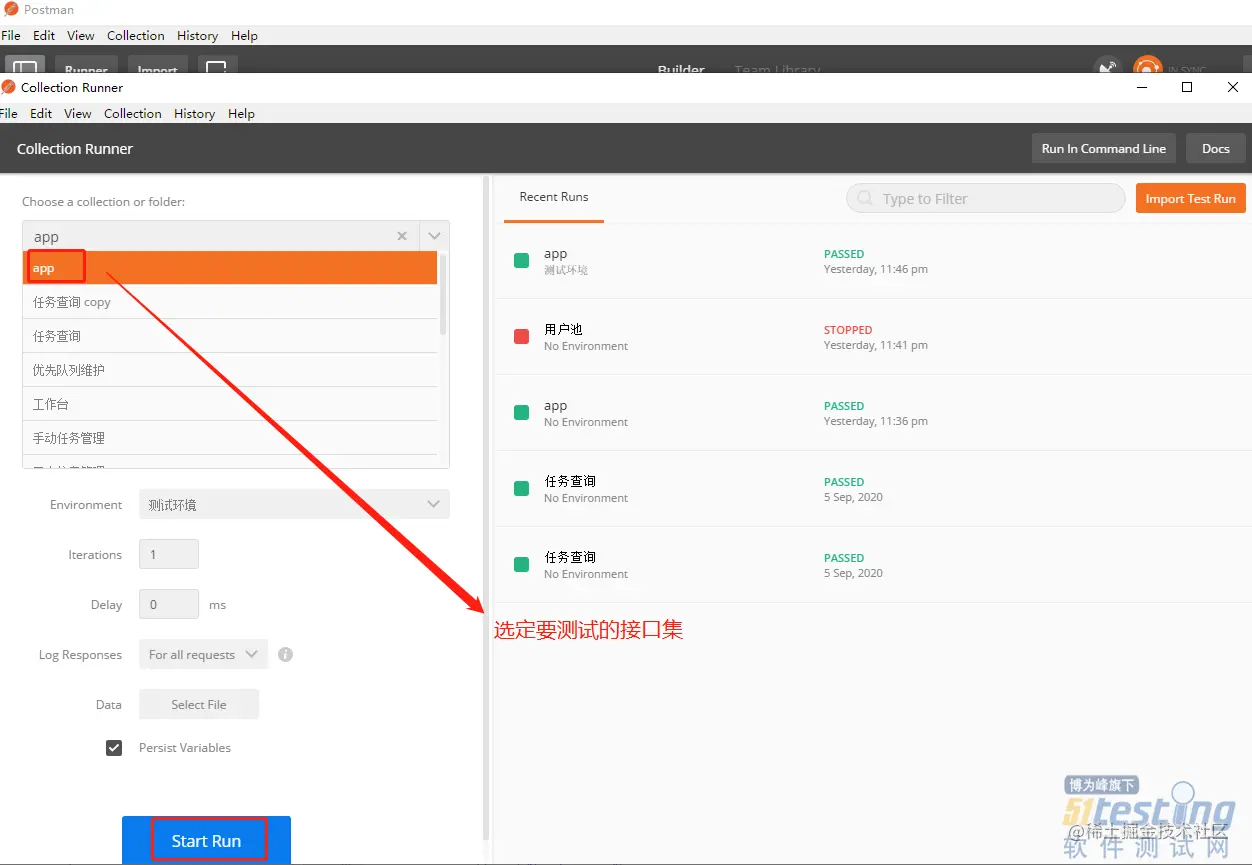
Task: Choose the 手动任务管理 collection
Action: point(230,438)
